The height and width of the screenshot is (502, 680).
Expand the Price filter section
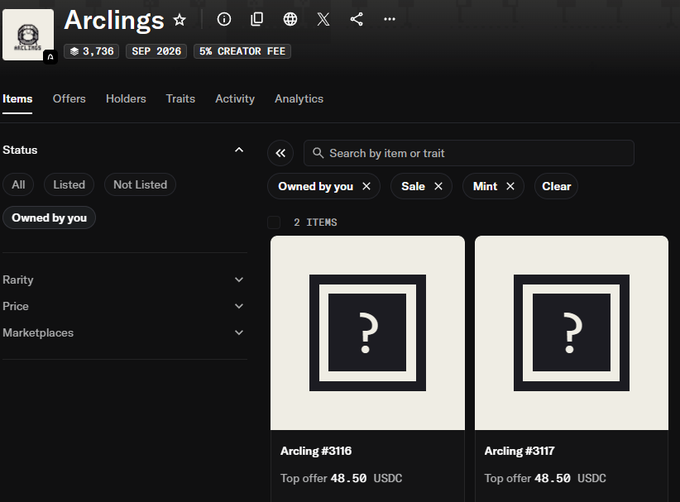(123, 306)
